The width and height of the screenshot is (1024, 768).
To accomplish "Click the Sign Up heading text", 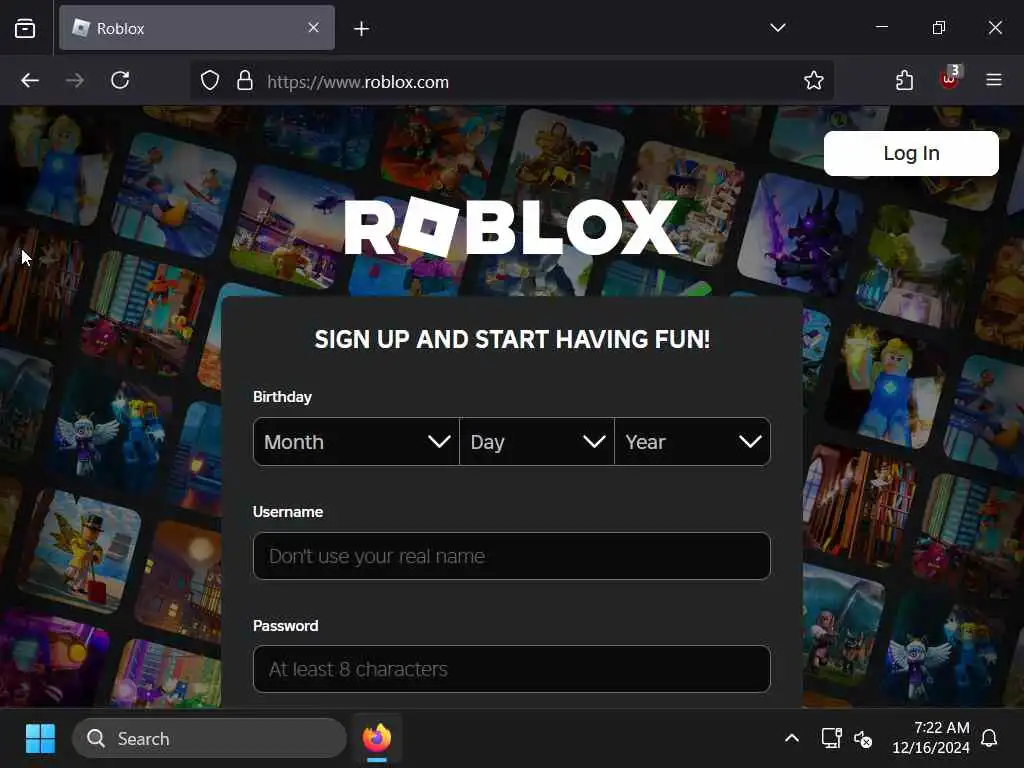I will (512, 340).
